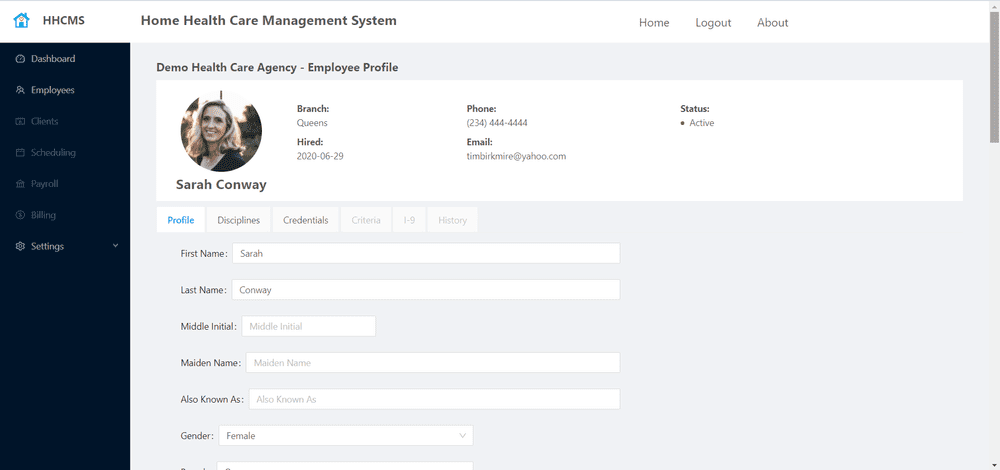Screen dimensions: 1000x470
Task: Click the Settings gear icon
Action: 20,246
